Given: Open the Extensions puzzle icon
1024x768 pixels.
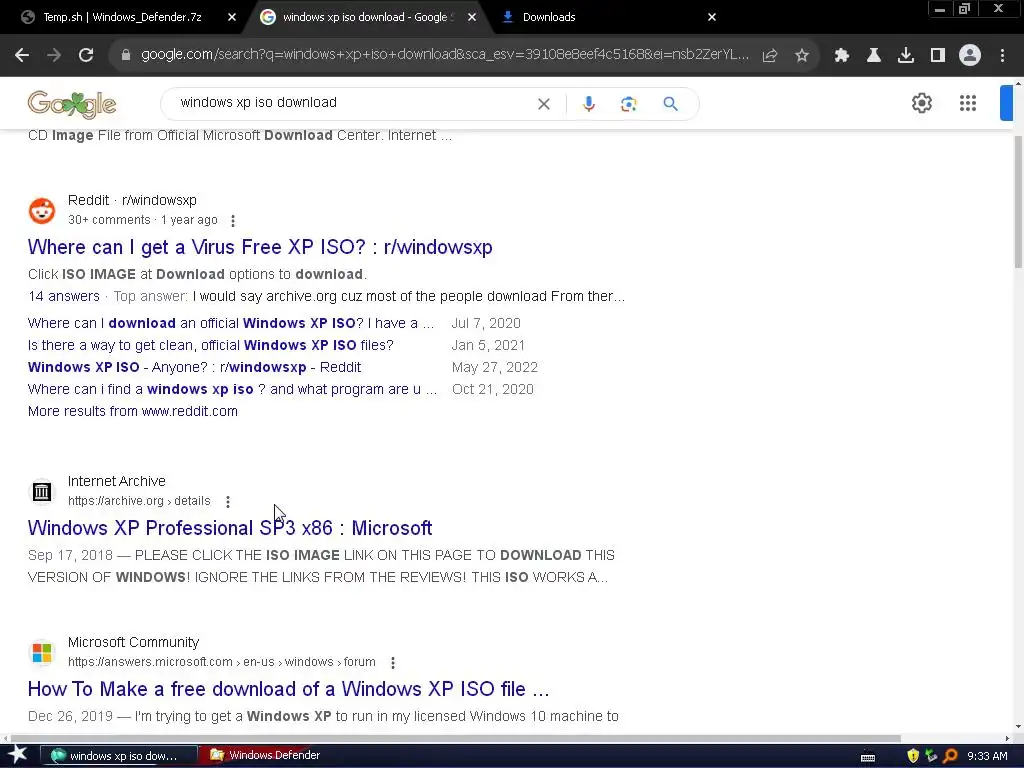Looking at the screenshot, I should [842, 56].
